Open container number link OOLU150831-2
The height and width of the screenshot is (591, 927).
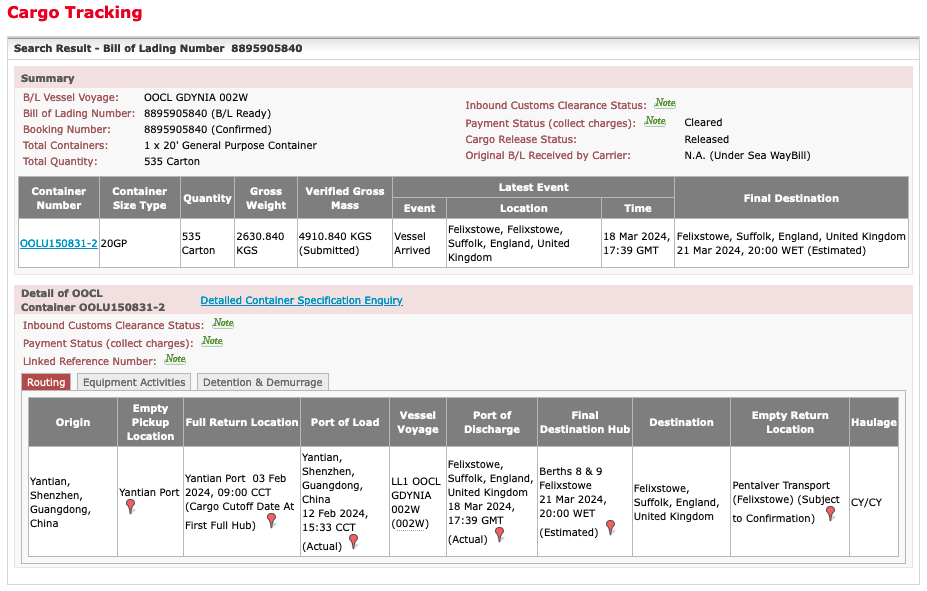(x=59, y=243)
